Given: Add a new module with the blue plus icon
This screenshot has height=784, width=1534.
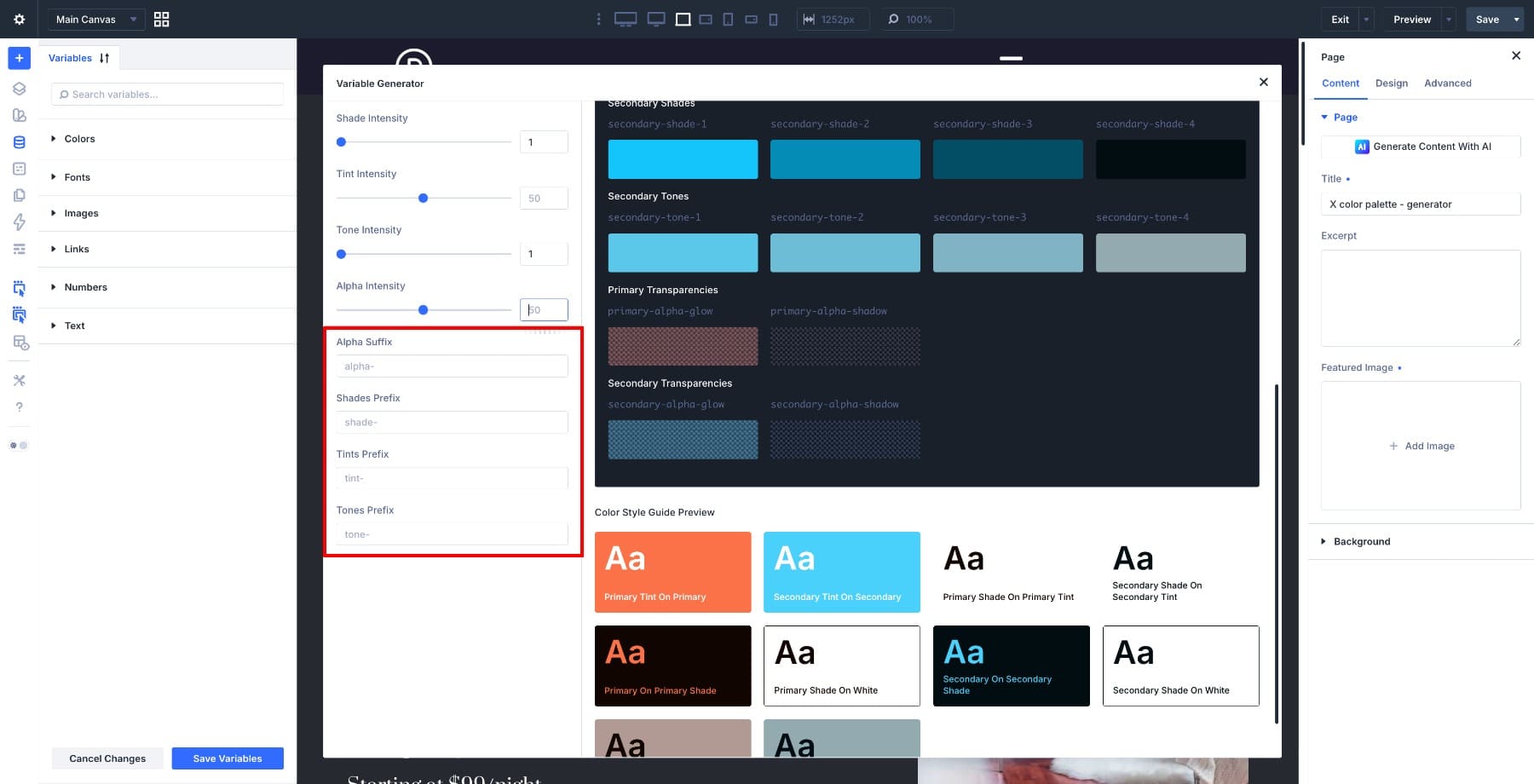Looking at the screenshot, I should click(19, 58).
